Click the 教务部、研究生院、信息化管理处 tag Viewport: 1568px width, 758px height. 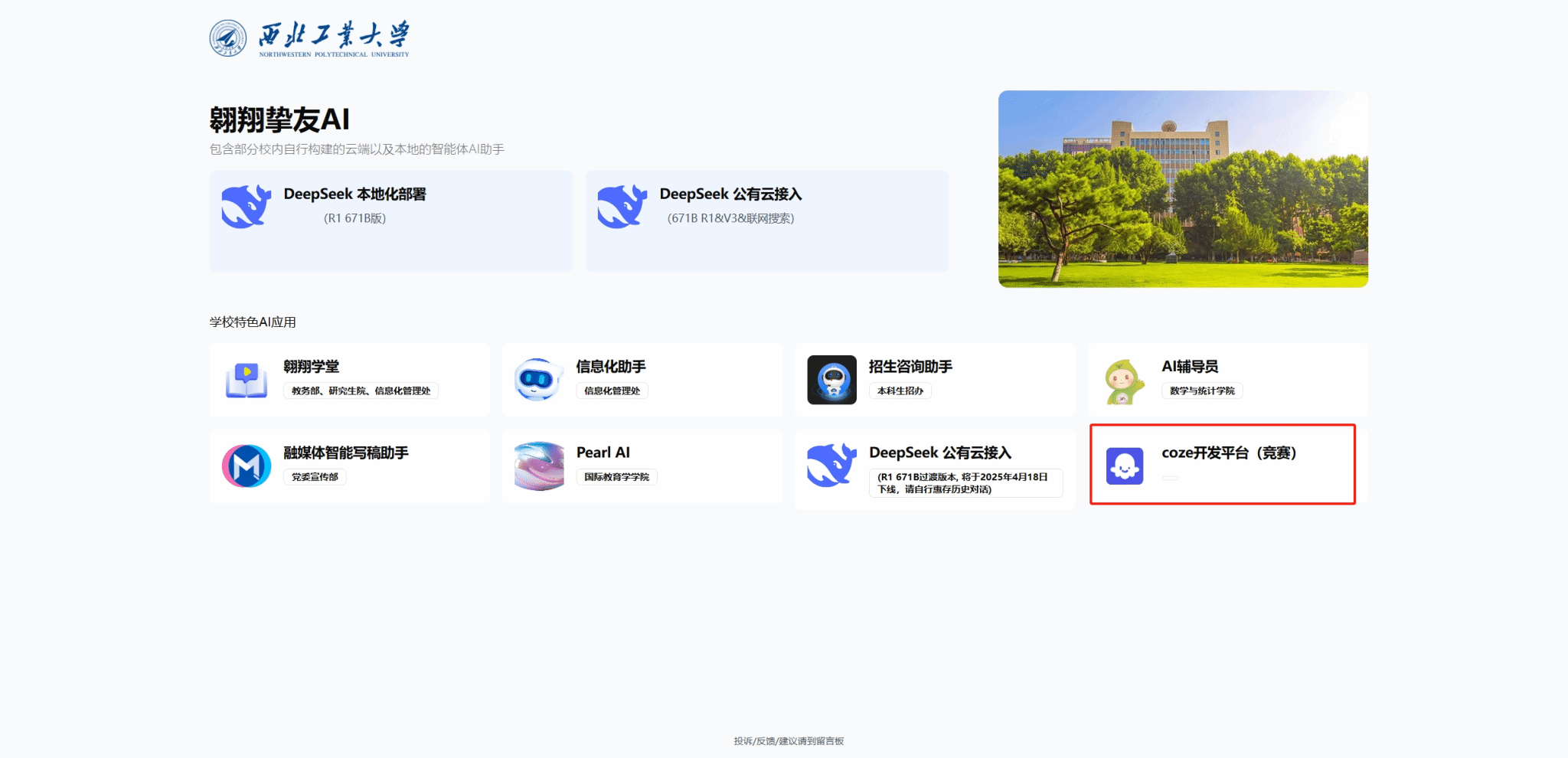click(x=361, y=390)
